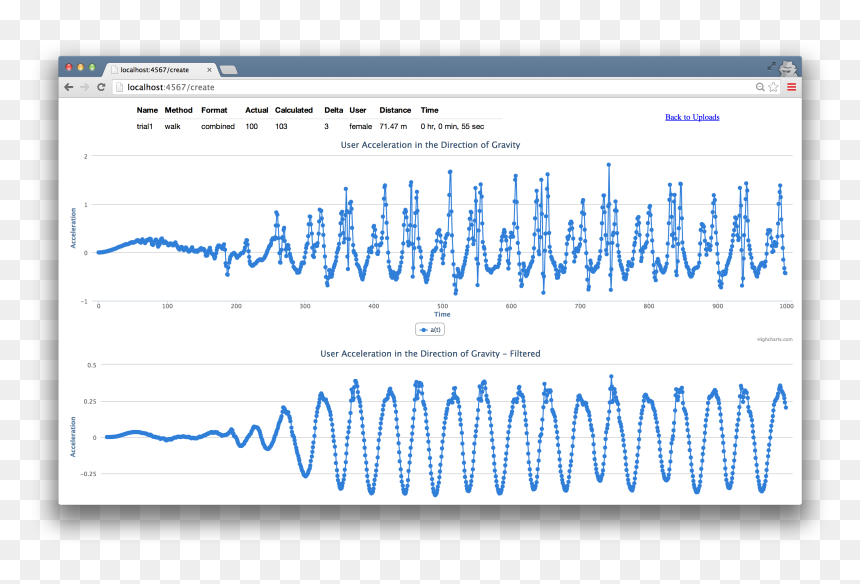Click the browser forward arrow
This screenshot has width=860, height=584.
(84, 87)
